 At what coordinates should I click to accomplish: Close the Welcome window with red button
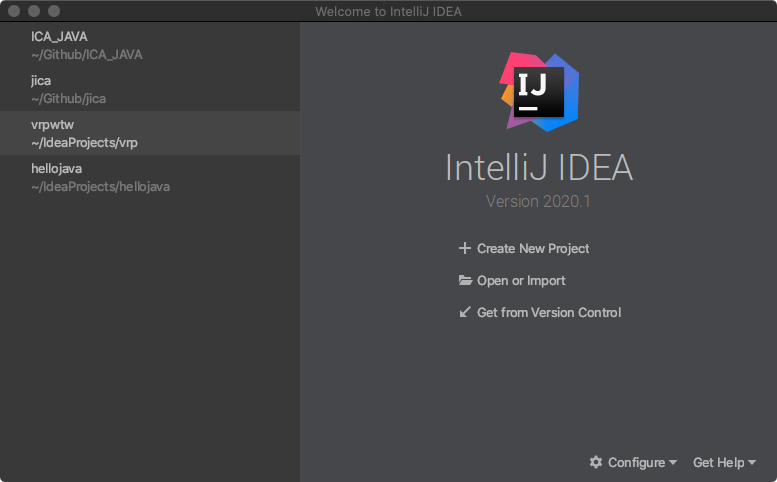pyautogui.click(x=15, y=11)
